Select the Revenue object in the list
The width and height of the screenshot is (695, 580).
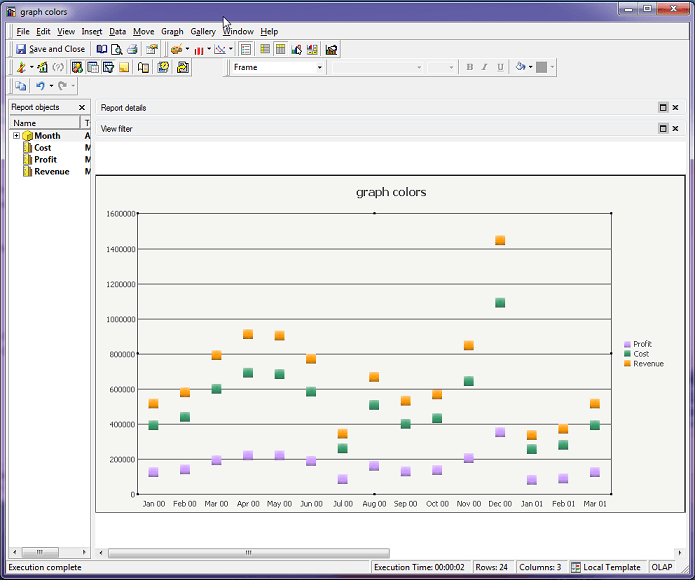click(51, 172)
